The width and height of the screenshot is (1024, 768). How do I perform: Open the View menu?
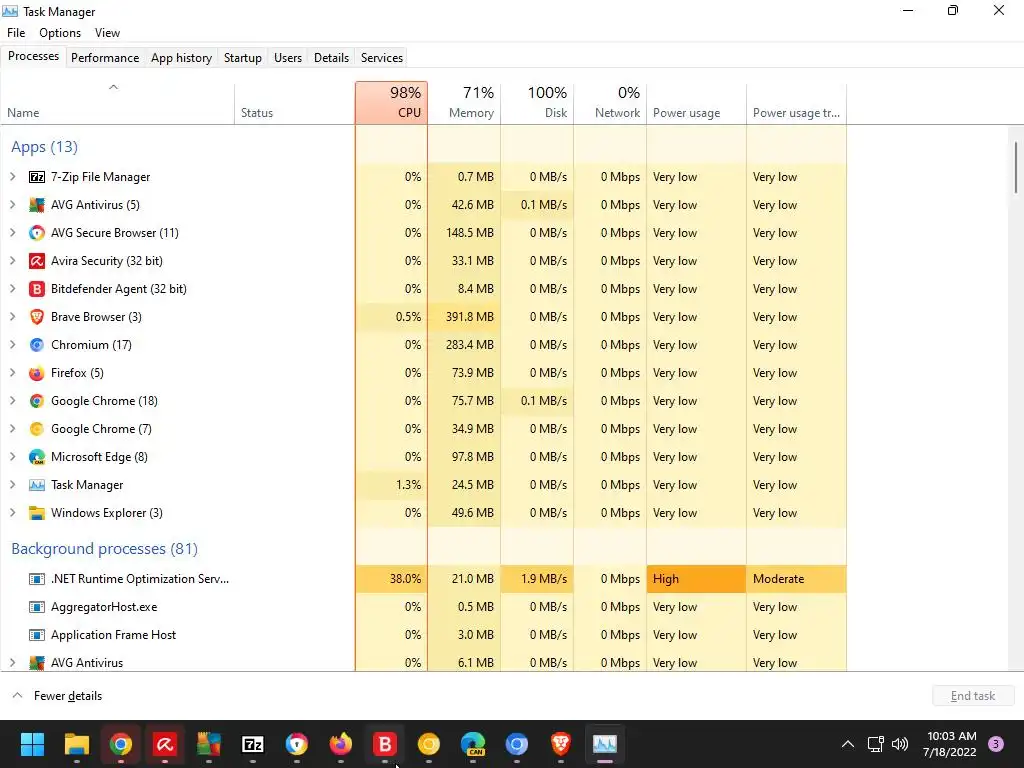(x=107, y=33)
